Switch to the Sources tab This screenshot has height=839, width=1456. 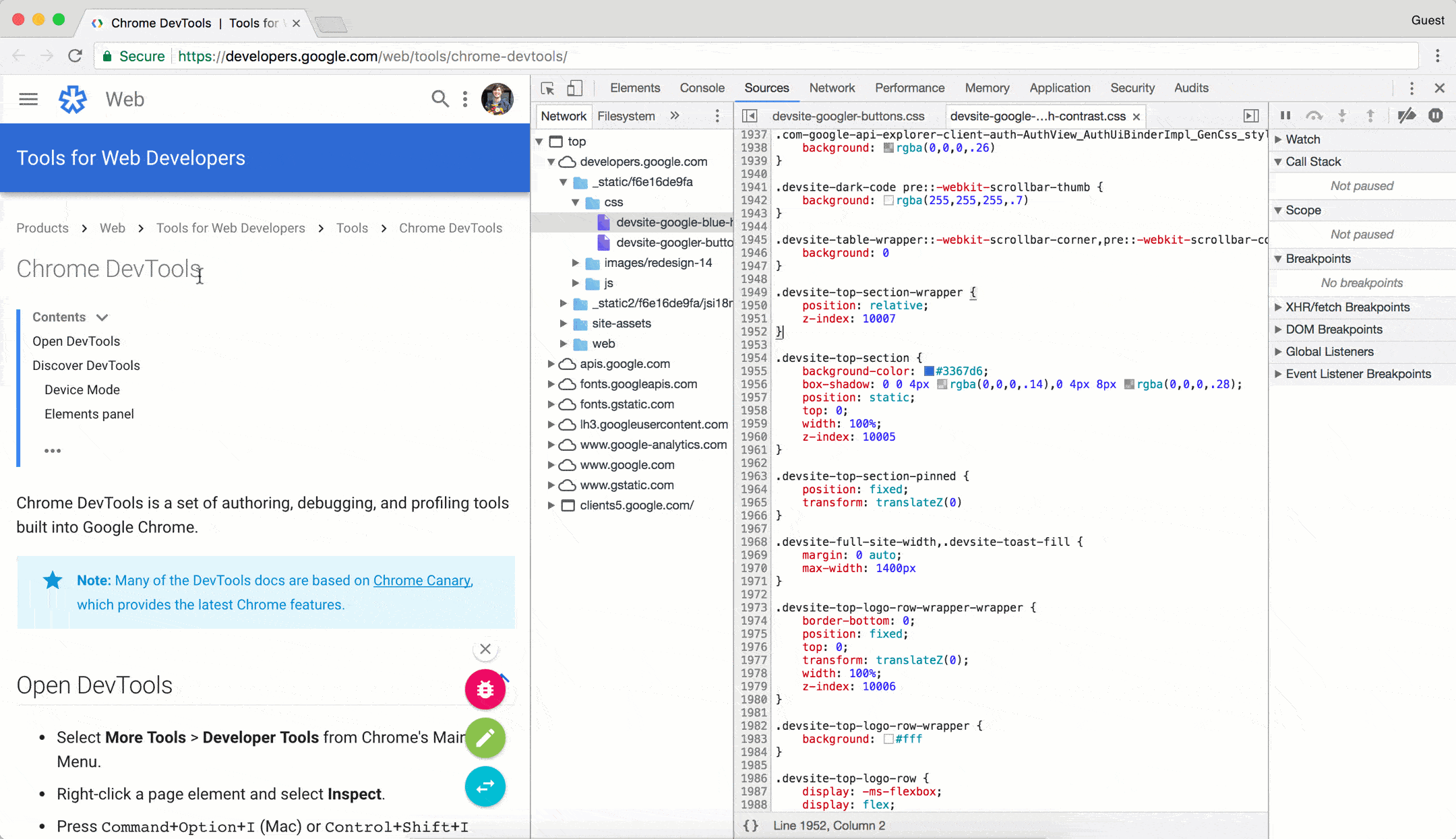coord(767,88)
